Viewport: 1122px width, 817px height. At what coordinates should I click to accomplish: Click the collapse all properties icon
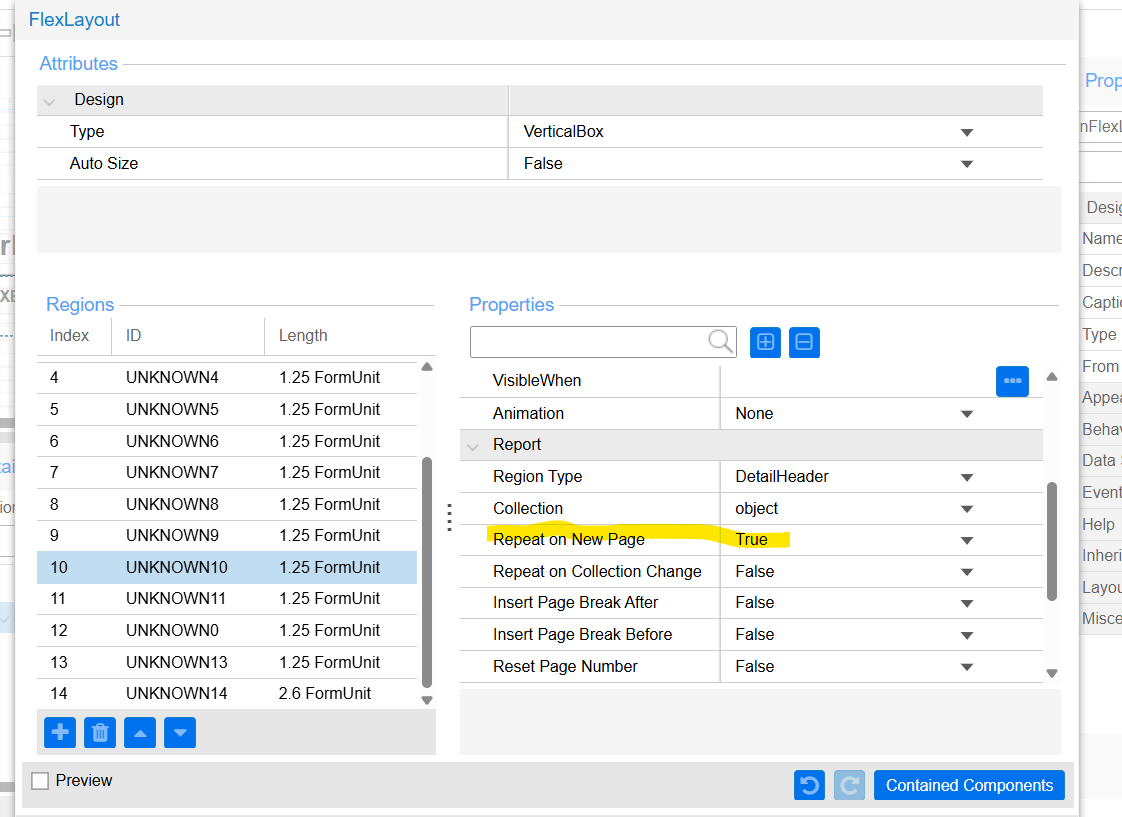804,342
